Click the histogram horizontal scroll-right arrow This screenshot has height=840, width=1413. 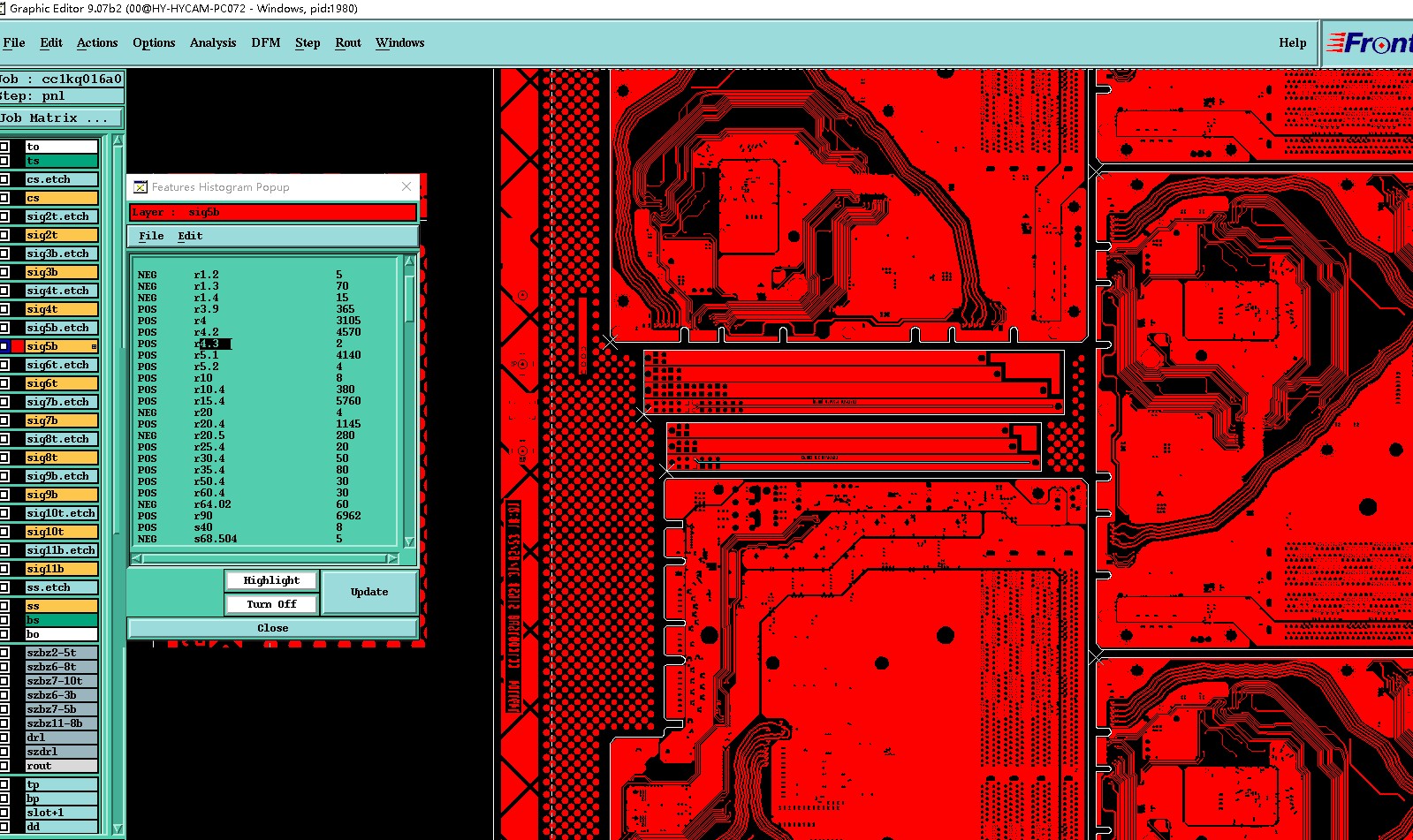pos(392,558)
